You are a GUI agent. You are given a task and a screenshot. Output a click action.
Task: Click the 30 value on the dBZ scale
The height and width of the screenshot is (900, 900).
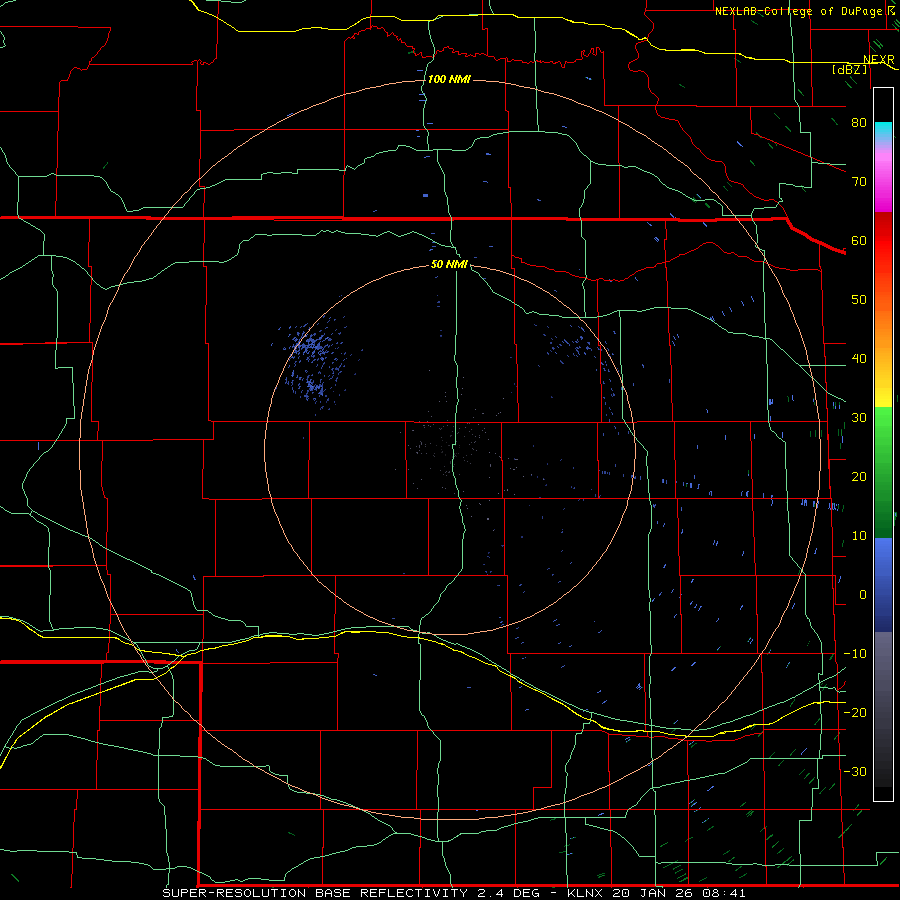(x=859, y=418)
